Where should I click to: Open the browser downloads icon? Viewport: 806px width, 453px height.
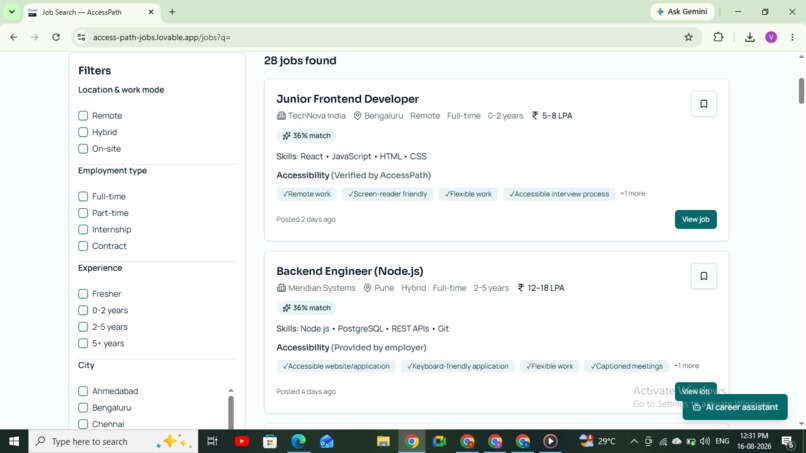point(749,37)
